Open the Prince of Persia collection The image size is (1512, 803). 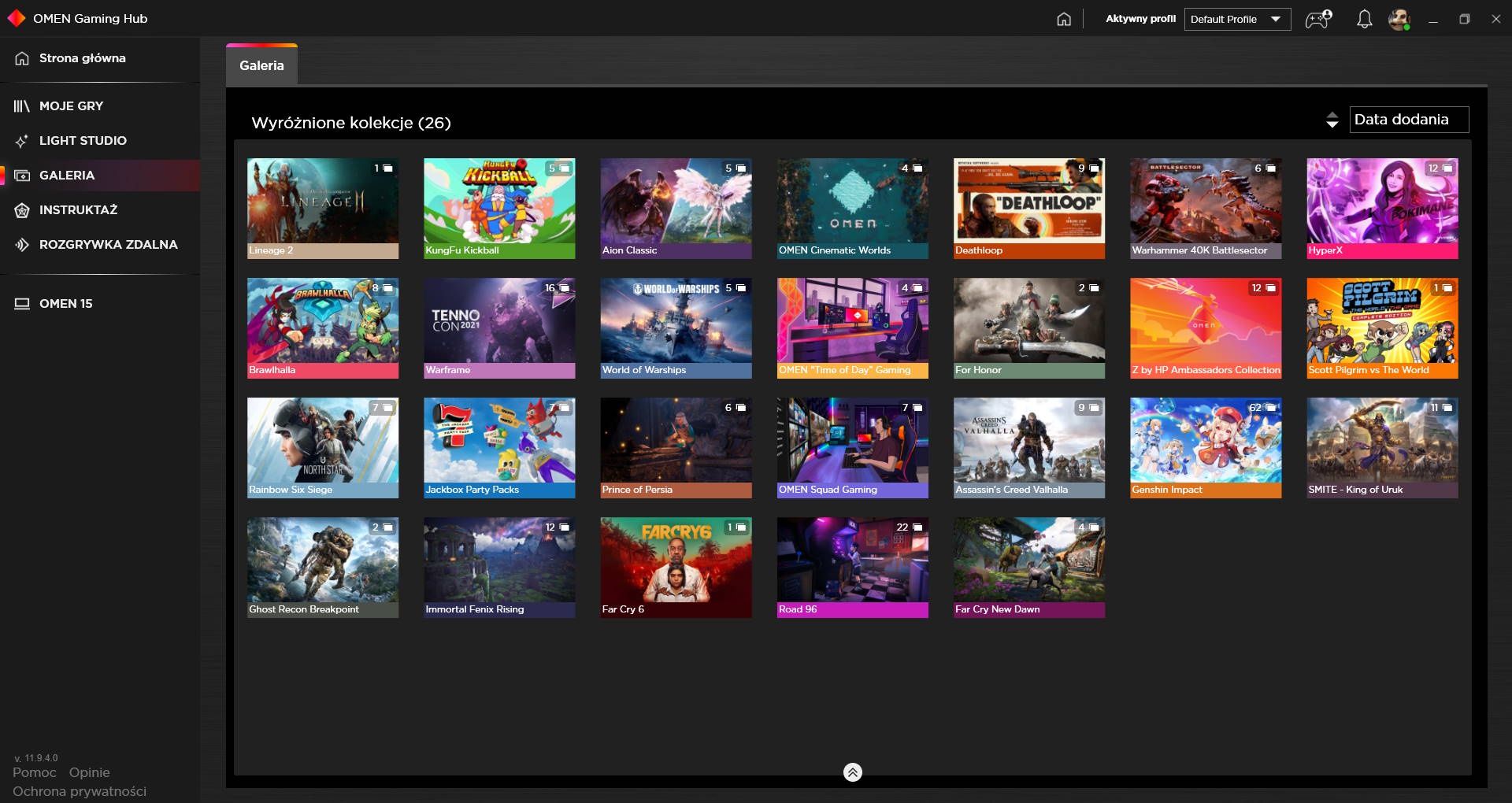coord(676,448)
